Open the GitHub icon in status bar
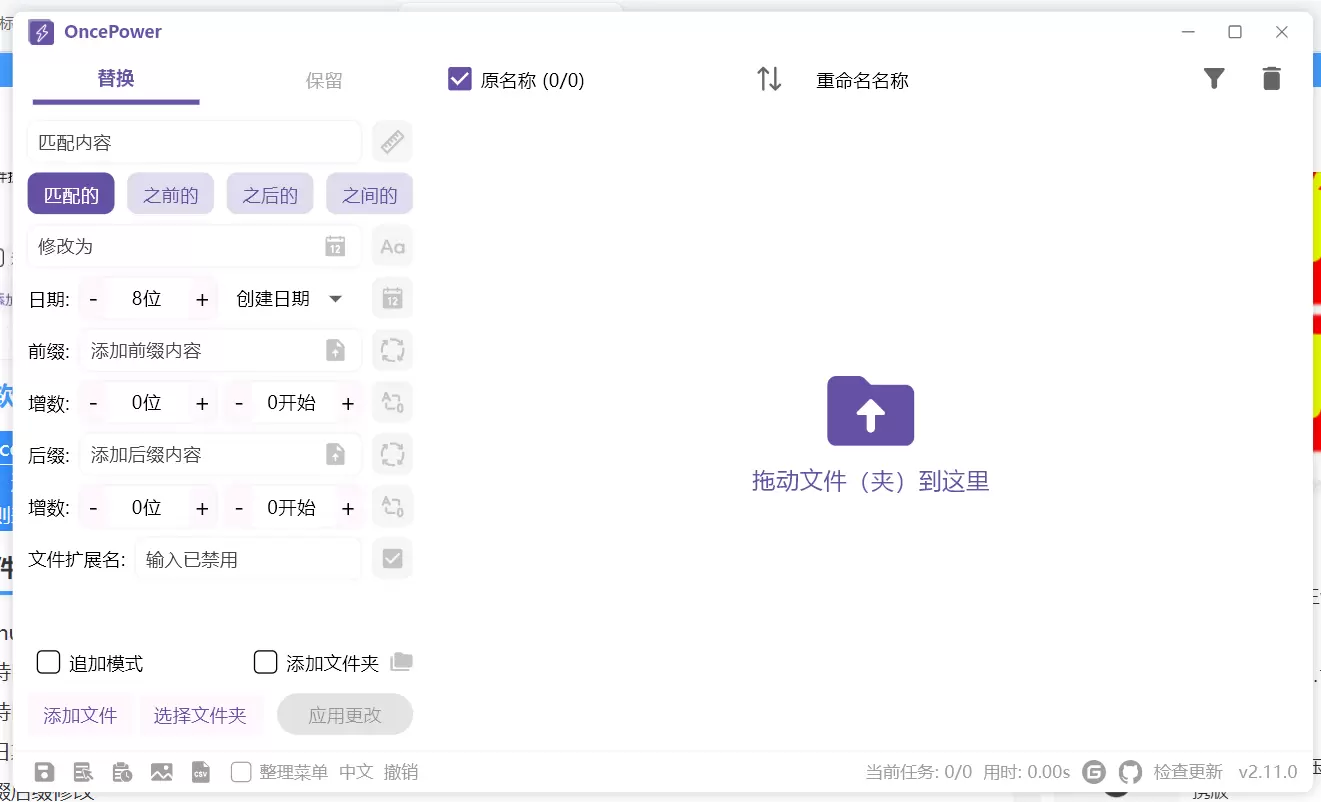This screenshot has width=1321, height=802. coord(1130,772)
